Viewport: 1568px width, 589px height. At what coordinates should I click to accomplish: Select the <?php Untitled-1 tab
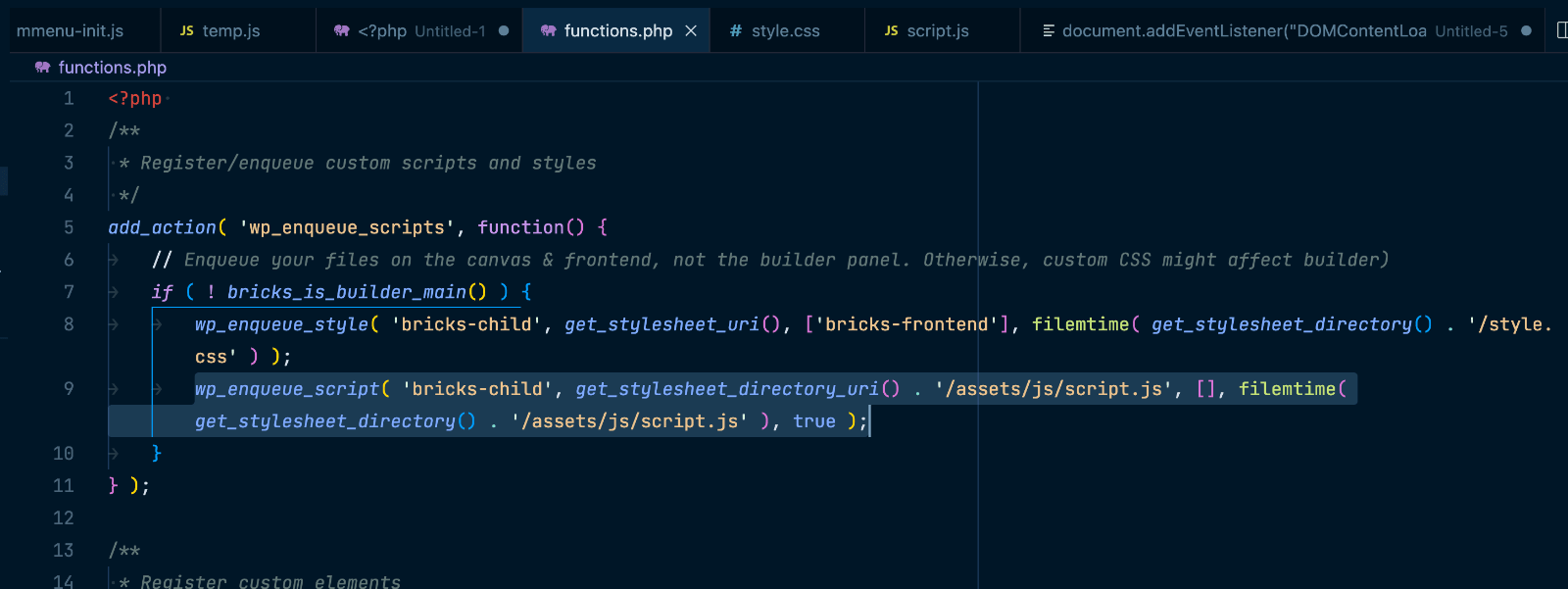419,30
